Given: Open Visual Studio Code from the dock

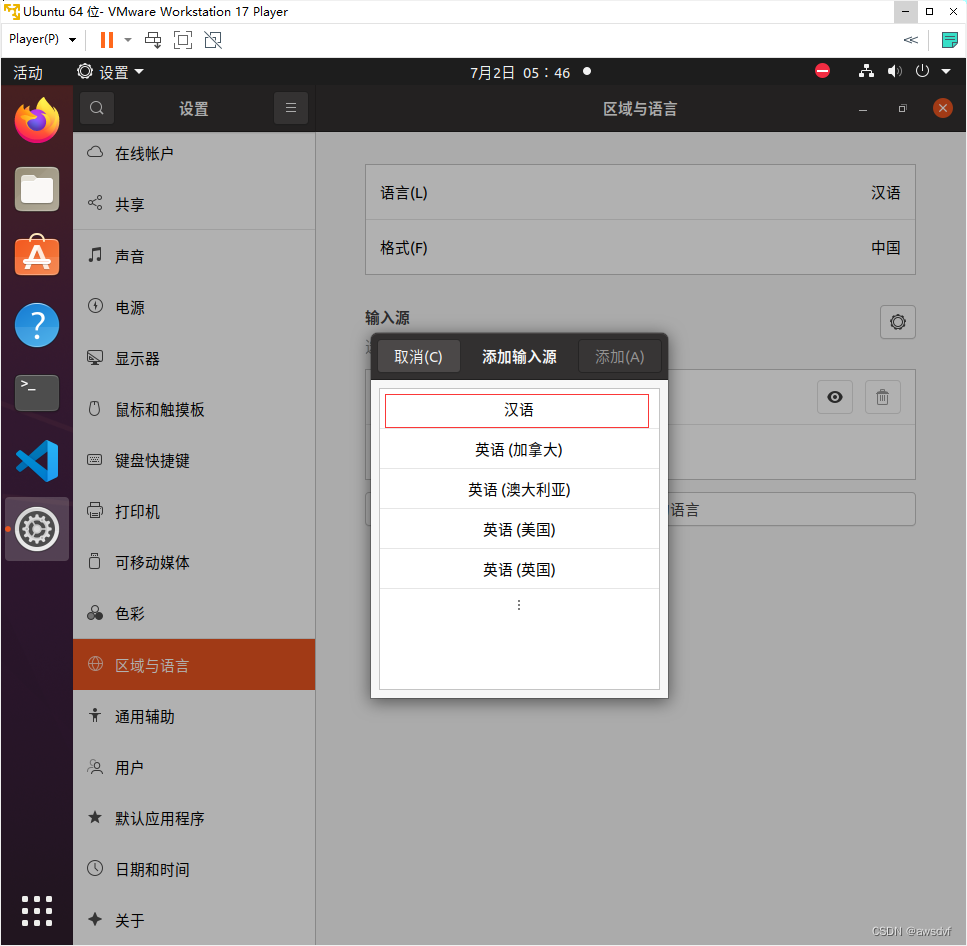Looking at the screenshot, I should coord(37,461).
